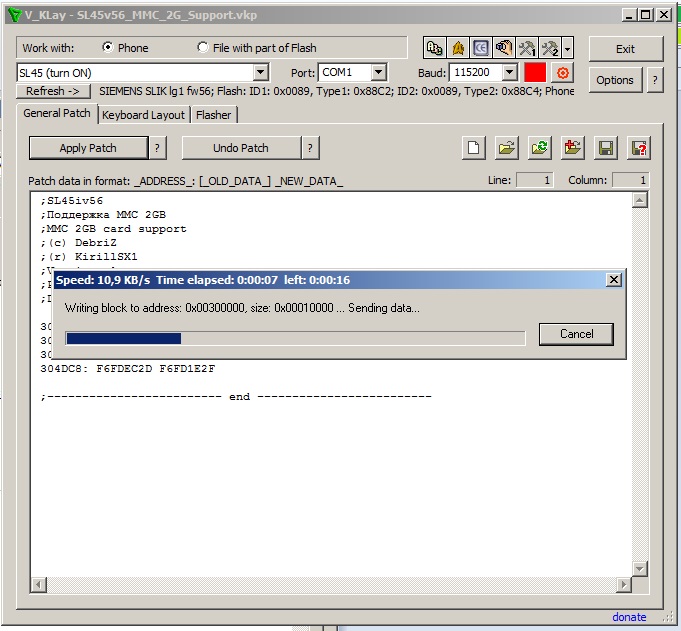Cancel the block writing progress
The image size is (681, 631).
pos(576,334)
